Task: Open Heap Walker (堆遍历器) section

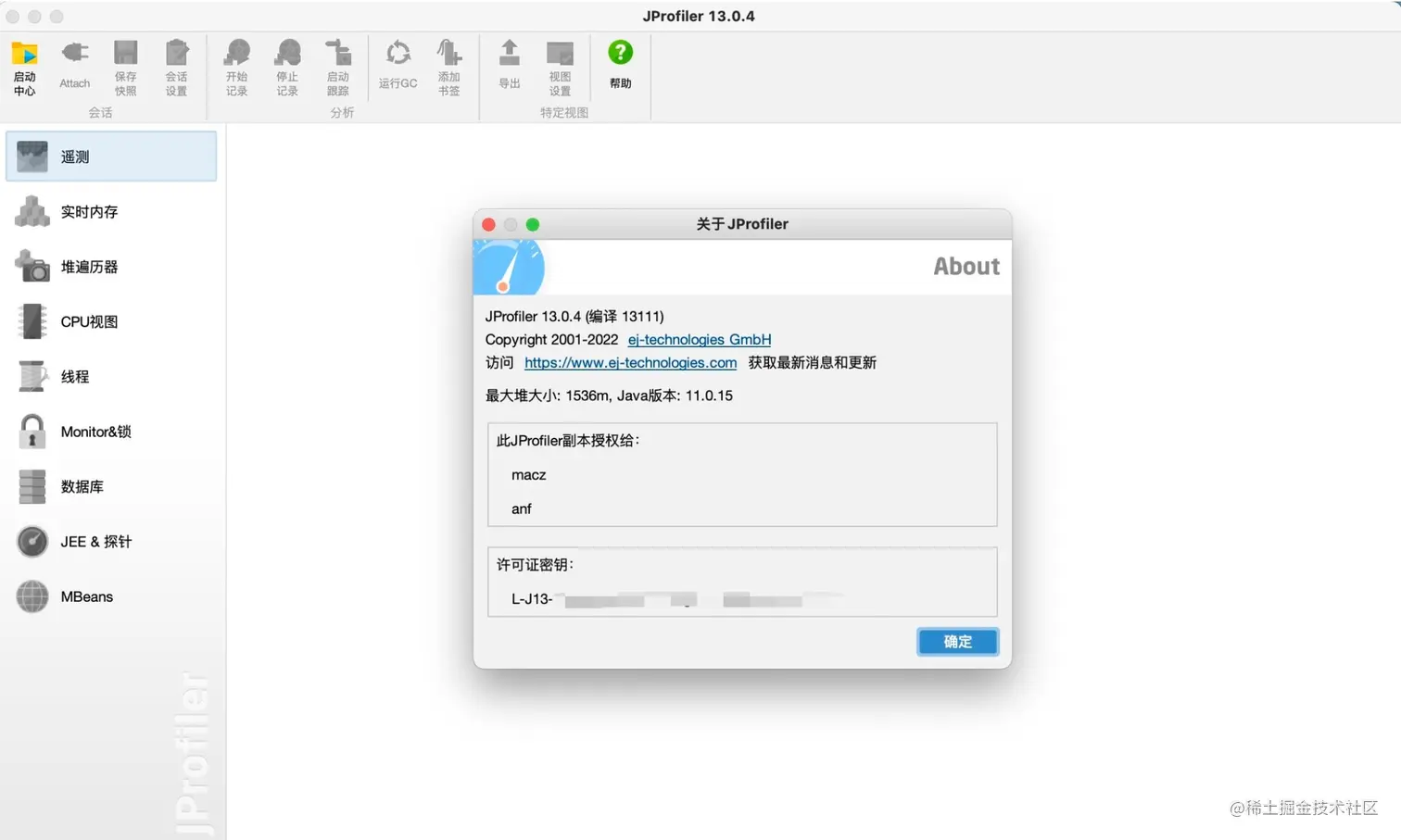Action: 111,267
